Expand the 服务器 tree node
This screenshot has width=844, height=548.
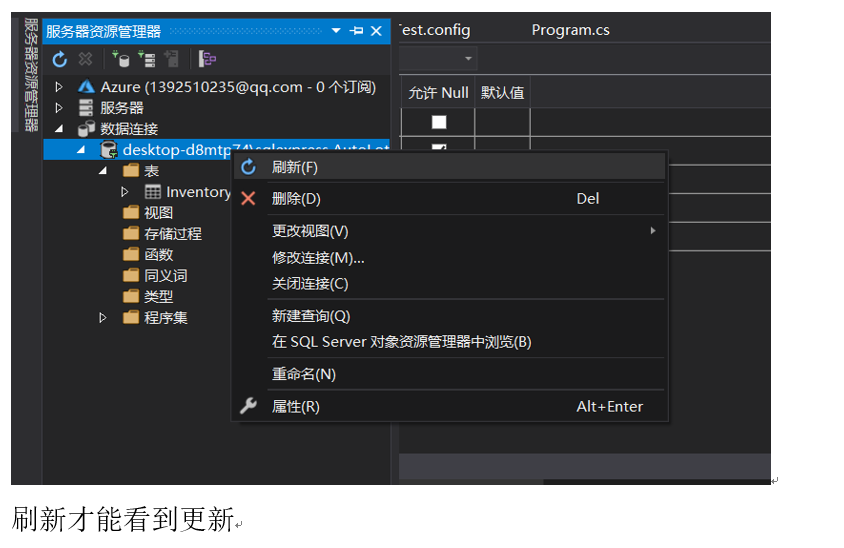(x=59, y=108)
